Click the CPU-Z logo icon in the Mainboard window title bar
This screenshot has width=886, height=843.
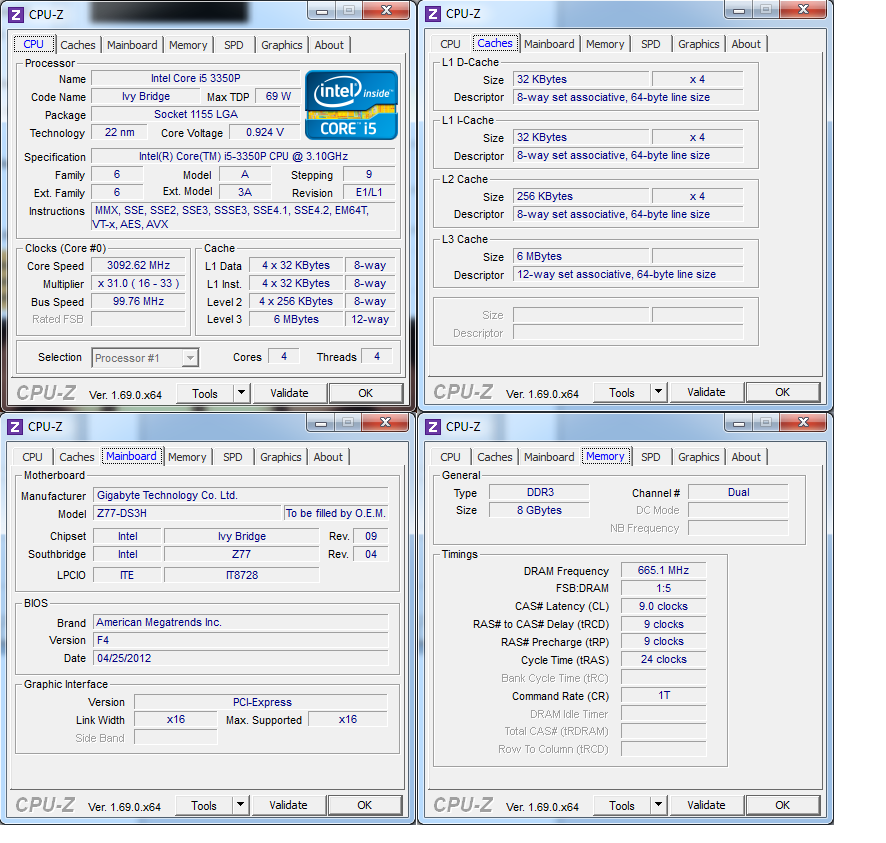(x=15, y=427)
